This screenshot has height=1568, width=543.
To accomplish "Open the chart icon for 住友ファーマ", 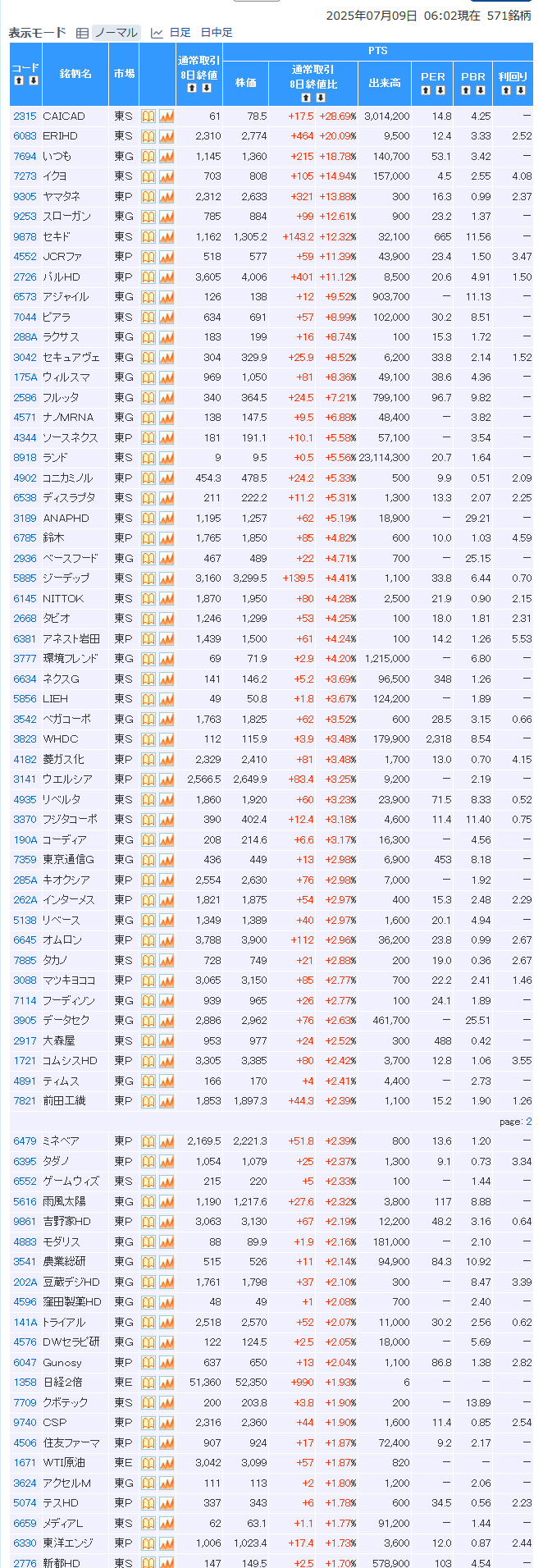I will 167,1443.
